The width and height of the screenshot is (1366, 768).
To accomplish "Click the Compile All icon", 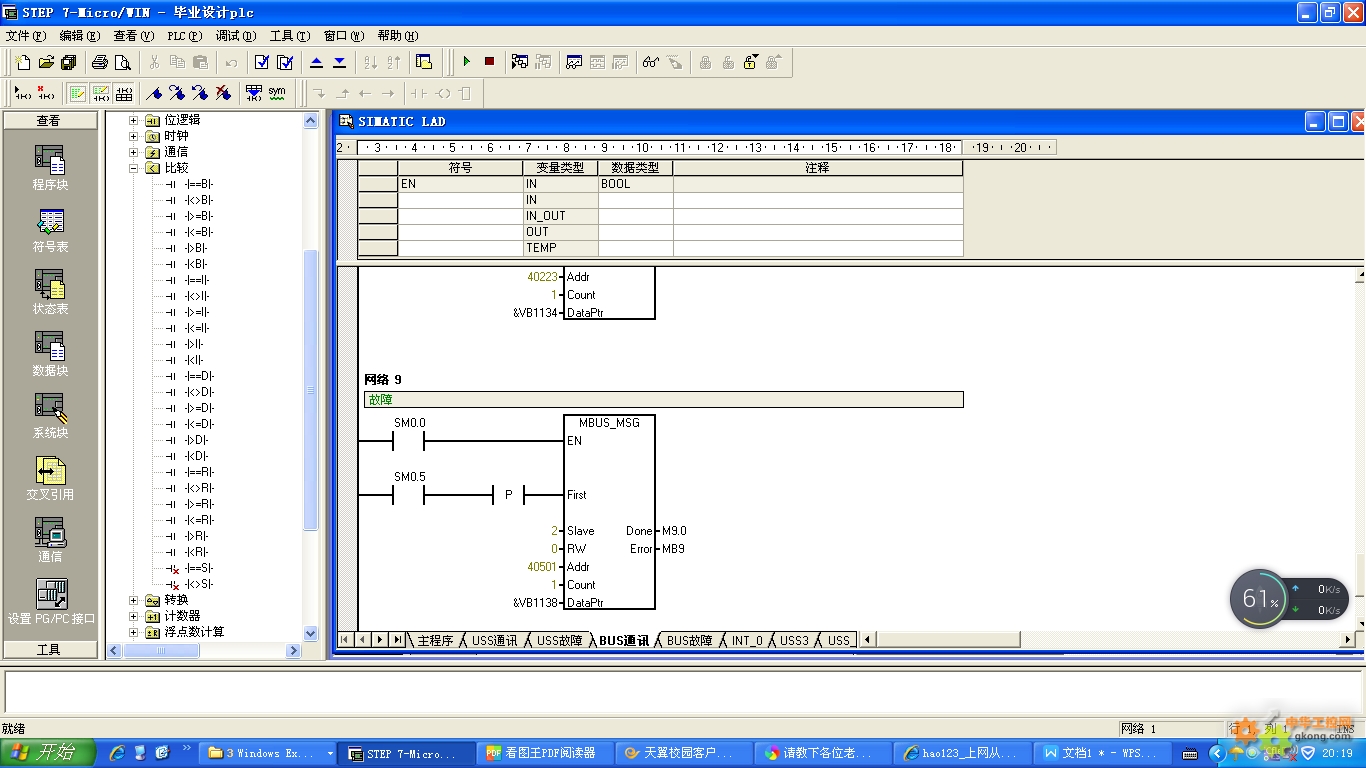I will pos(285,62).
